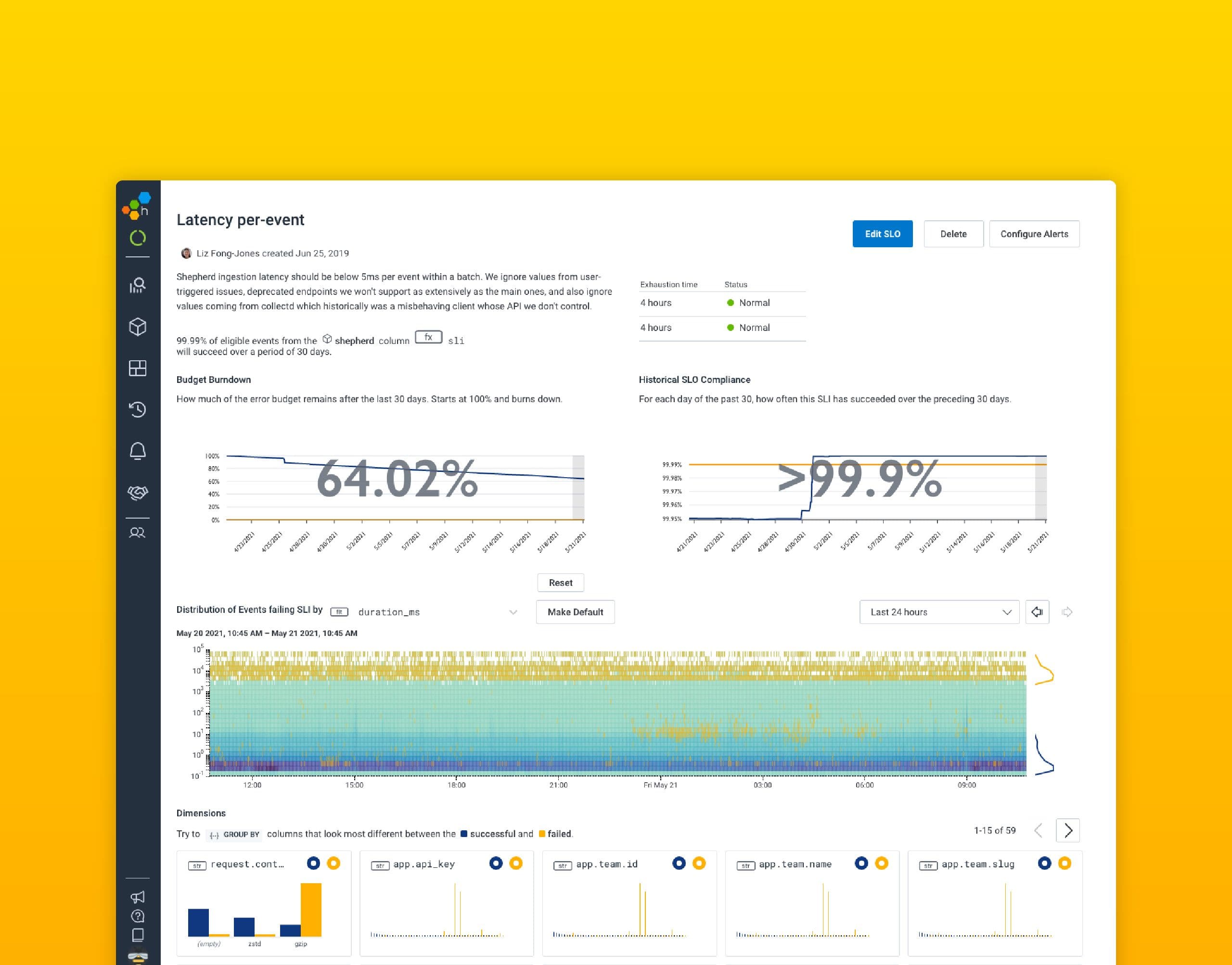Toggle orange failed circle on app.api_key card
The image size is (1232, 965).
515,863
